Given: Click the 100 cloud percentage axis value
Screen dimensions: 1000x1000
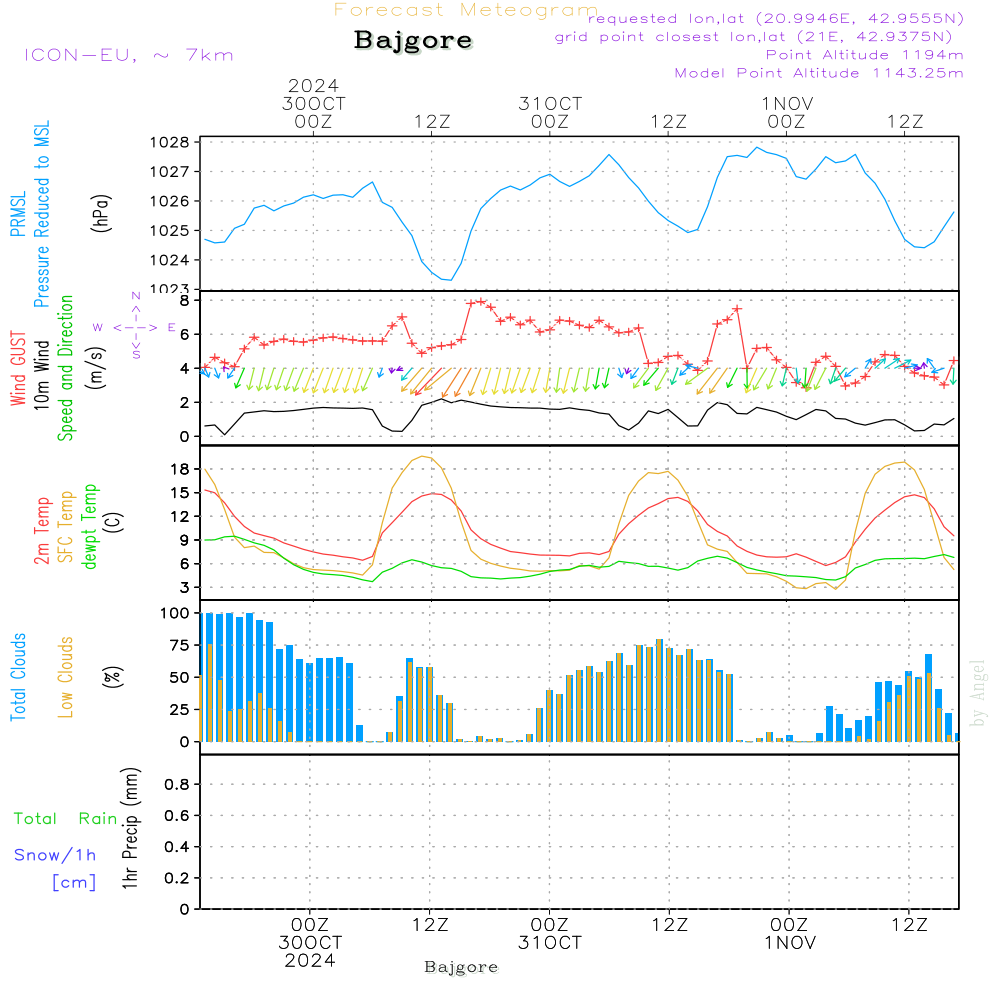Looking at the screenshot, I should (175, 614).
